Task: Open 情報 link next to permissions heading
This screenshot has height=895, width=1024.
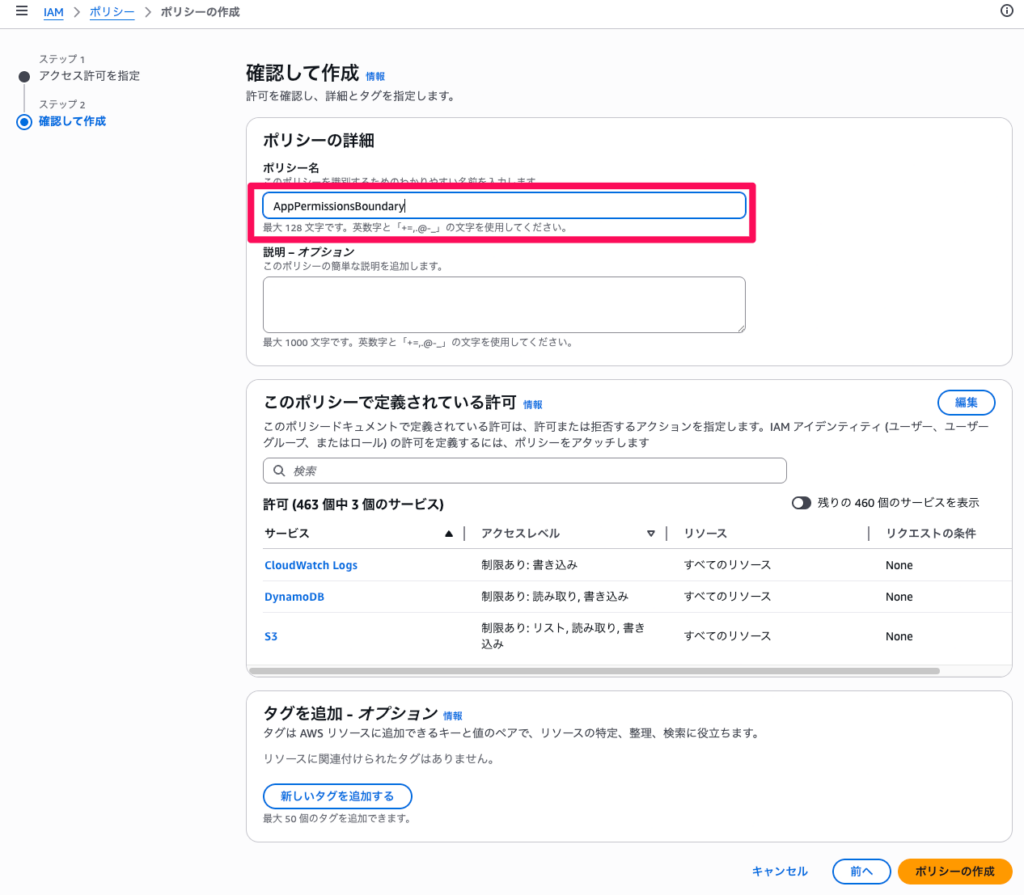Action: pos(533,405)
